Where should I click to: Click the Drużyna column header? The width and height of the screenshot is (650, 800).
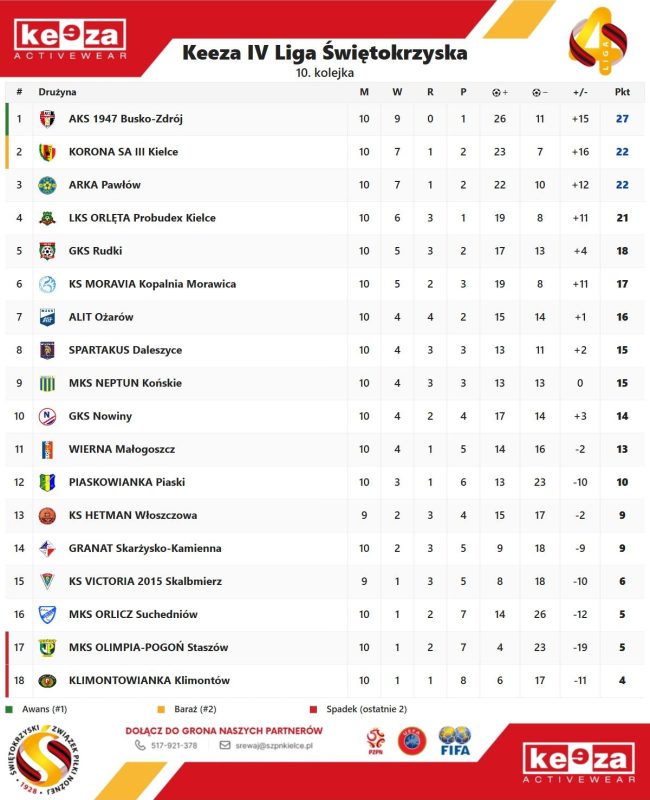(58, 92)
